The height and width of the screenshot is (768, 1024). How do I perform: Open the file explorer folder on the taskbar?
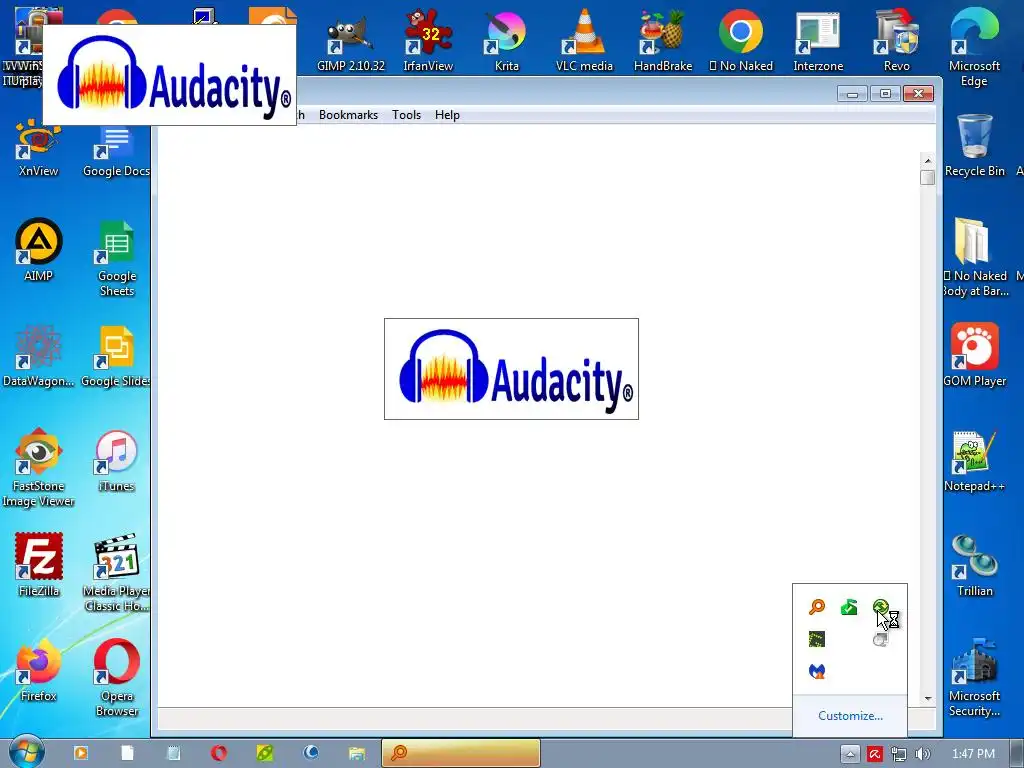point(357,753)
